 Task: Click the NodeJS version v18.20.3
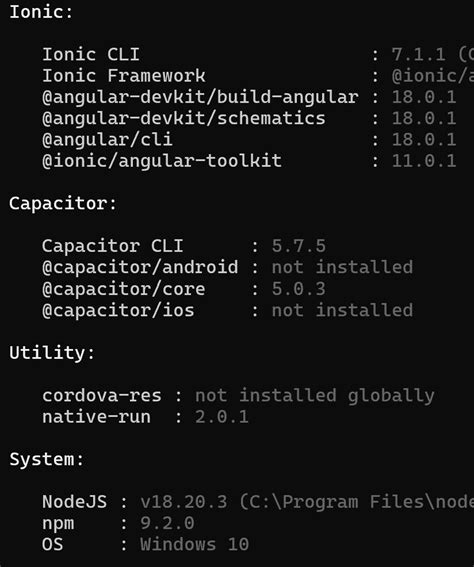click(x=184, y=502)
